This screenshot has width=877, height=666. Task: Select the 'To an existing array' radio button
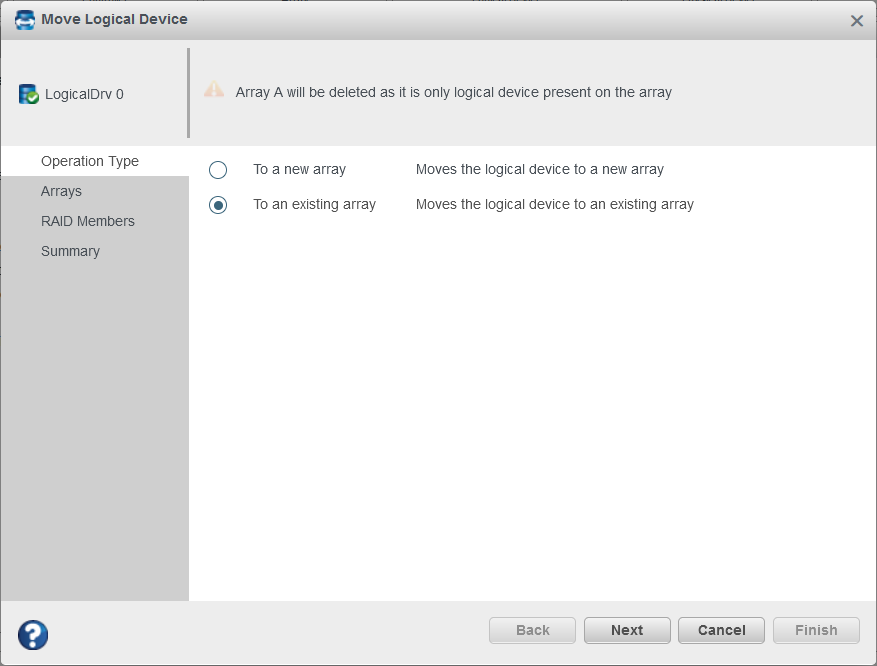(217, 204)
